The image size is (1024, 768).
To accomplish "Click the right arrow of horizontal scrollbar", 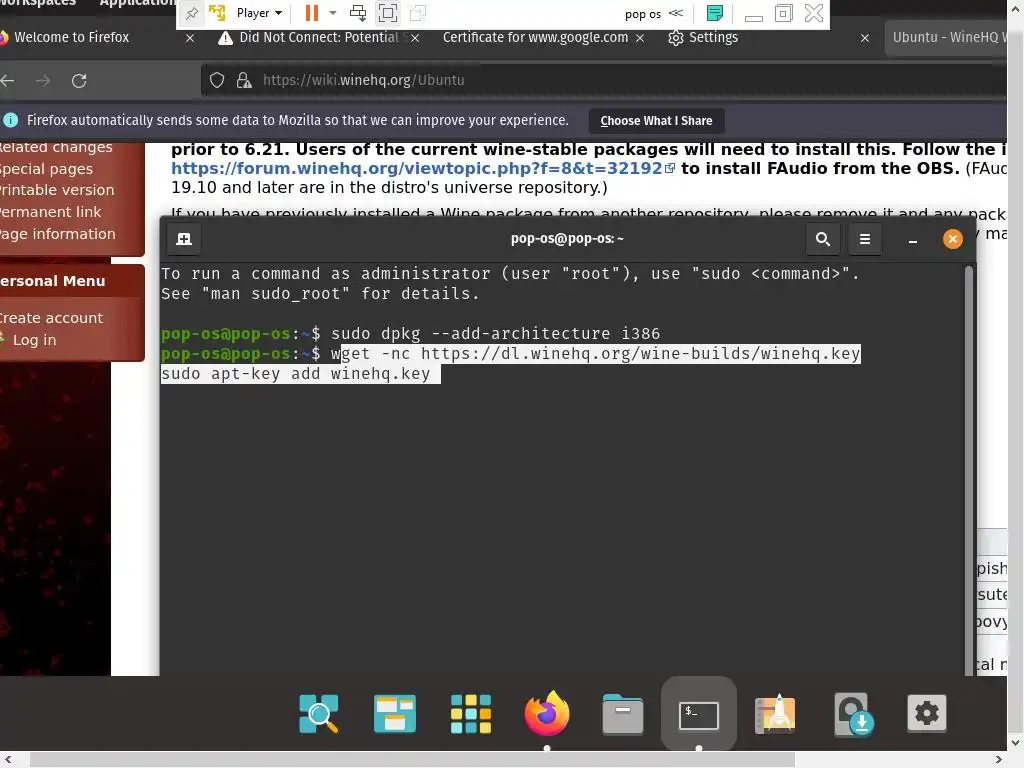I will point(999,760).
